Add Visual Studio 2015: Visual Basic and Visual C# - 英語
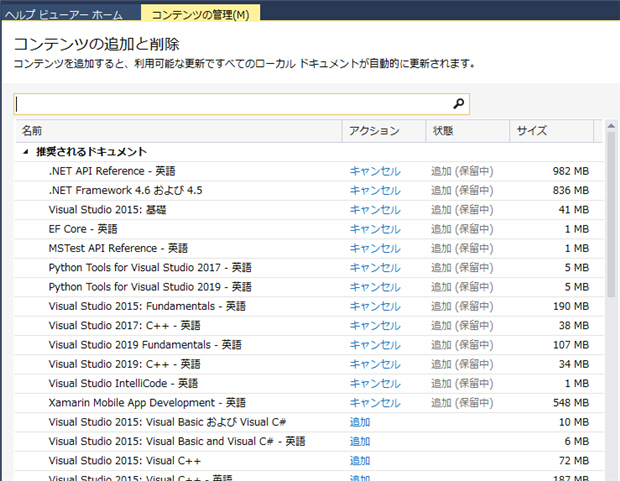Image resolution: width=620 pixels, height=481 pixels. [x=360, y=441]
